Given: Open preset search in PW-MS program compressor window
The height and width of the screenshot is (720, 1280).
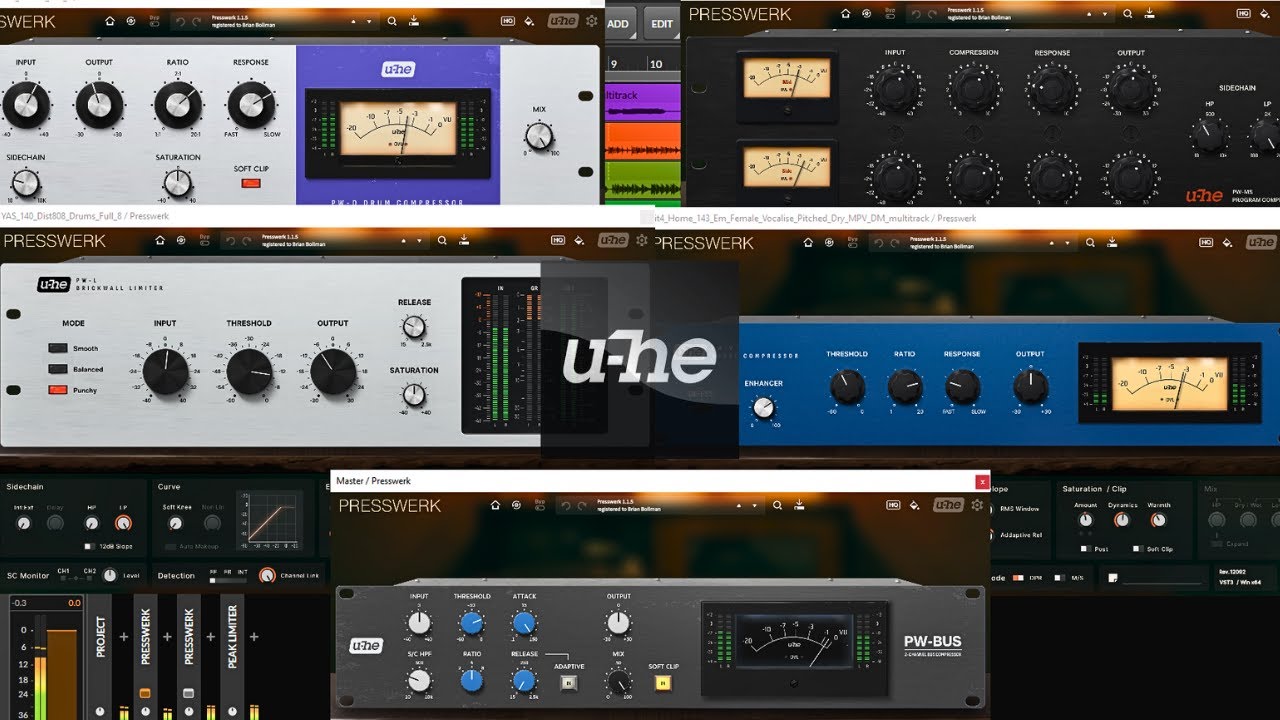Looking at the screenshot, I should [x=1128, y=14].
